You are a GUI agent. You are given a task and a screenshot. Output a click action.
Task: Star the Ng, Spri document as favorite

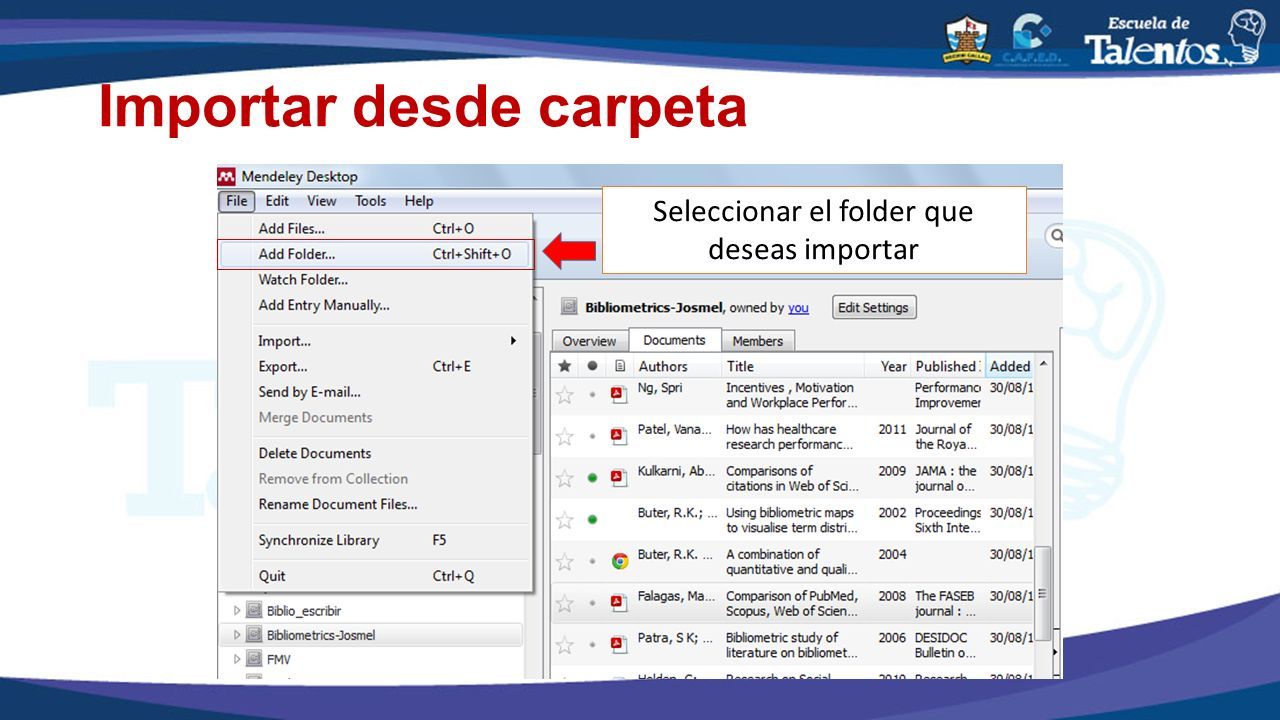pyautogui.click(x=565, y=395)
